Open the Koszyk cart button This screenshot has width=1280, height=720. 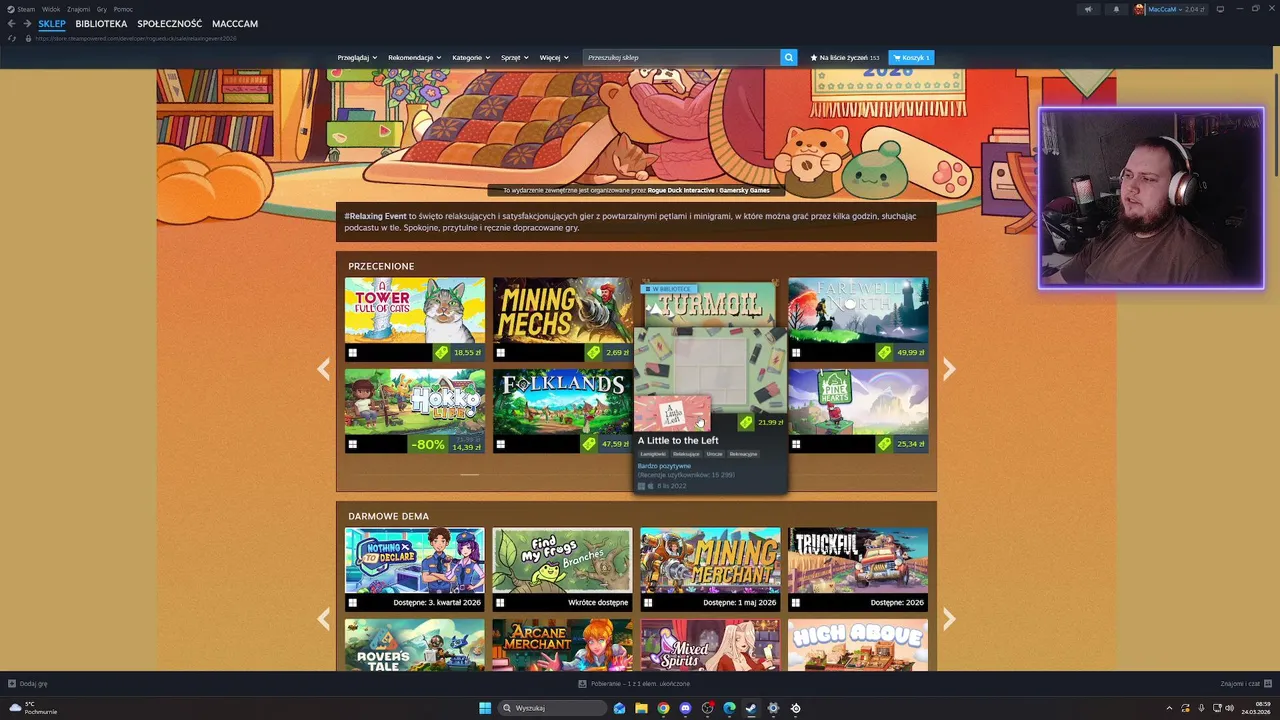911,58
